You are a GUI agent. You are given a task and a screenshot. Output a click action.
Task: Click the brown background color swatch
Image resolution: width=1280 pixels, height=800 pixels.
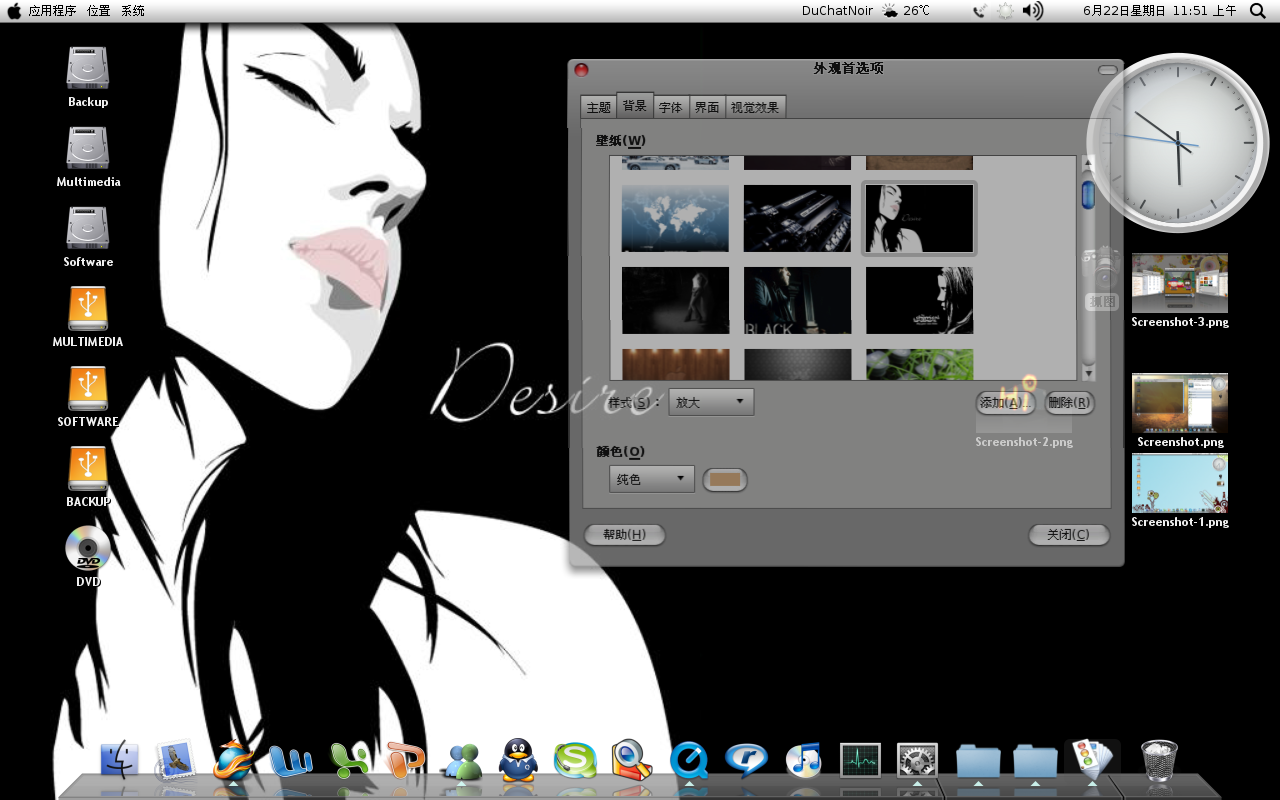(x=725, y=480)
